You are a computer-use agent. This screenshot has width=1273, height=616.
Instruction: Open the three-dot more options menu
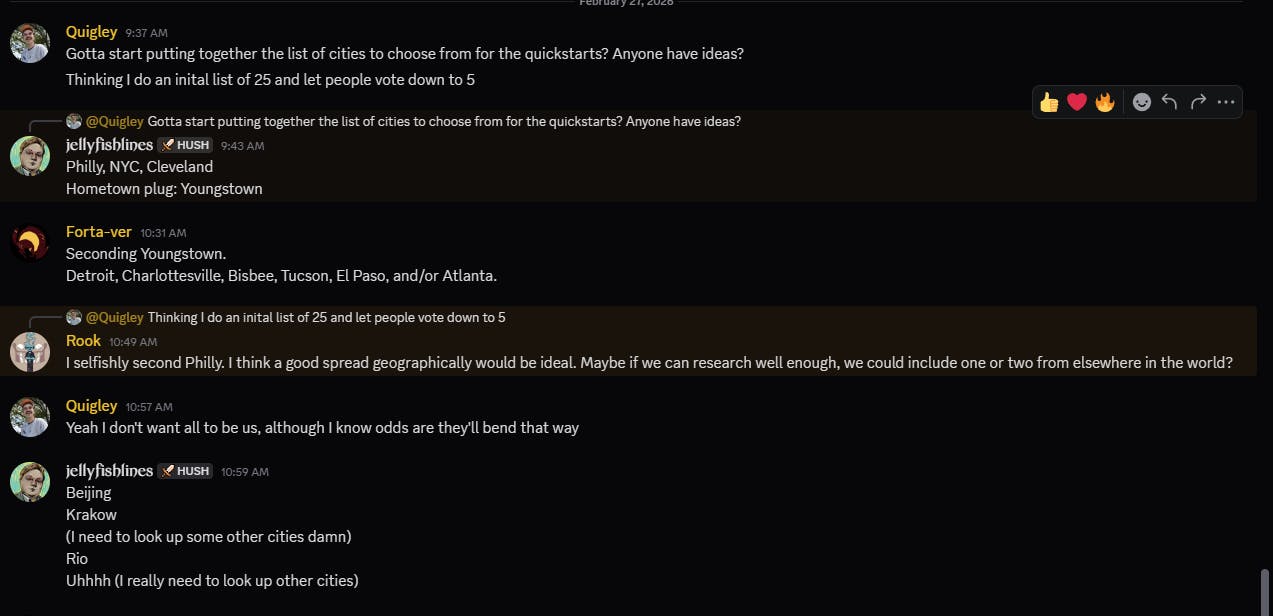1227,102
